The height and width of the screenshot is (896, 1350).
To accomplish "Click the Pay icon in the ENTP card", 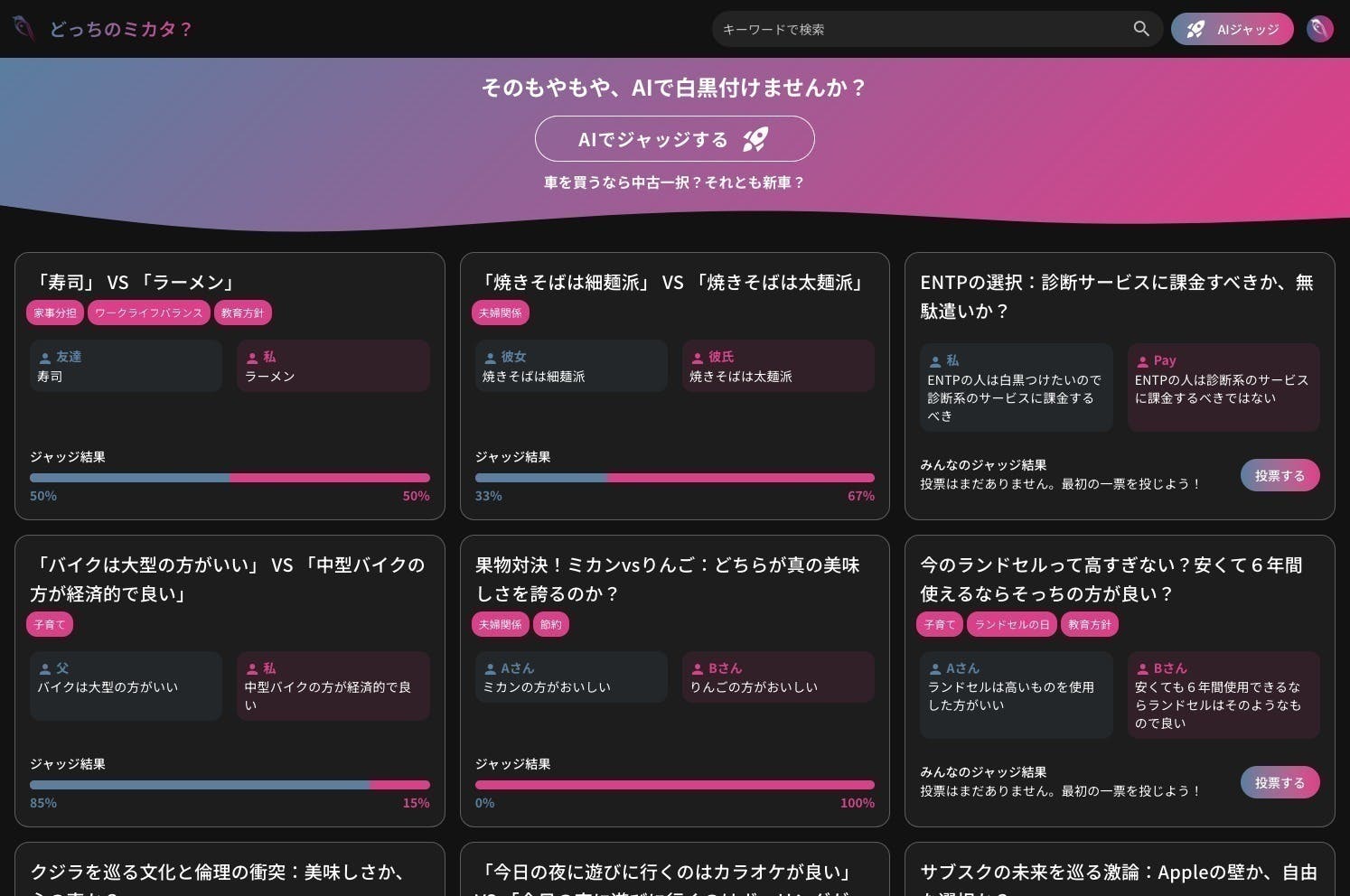I will 1141,359.
